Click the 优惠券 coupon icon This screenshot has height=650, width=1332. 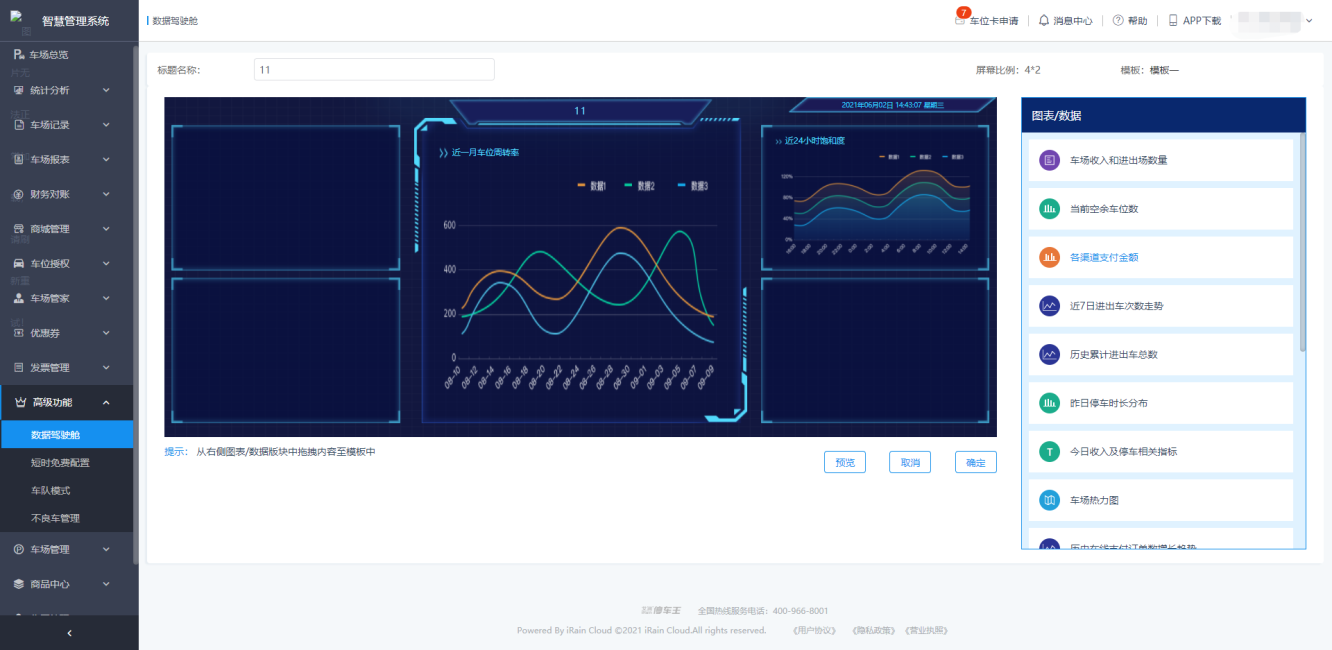coord(18,333)
